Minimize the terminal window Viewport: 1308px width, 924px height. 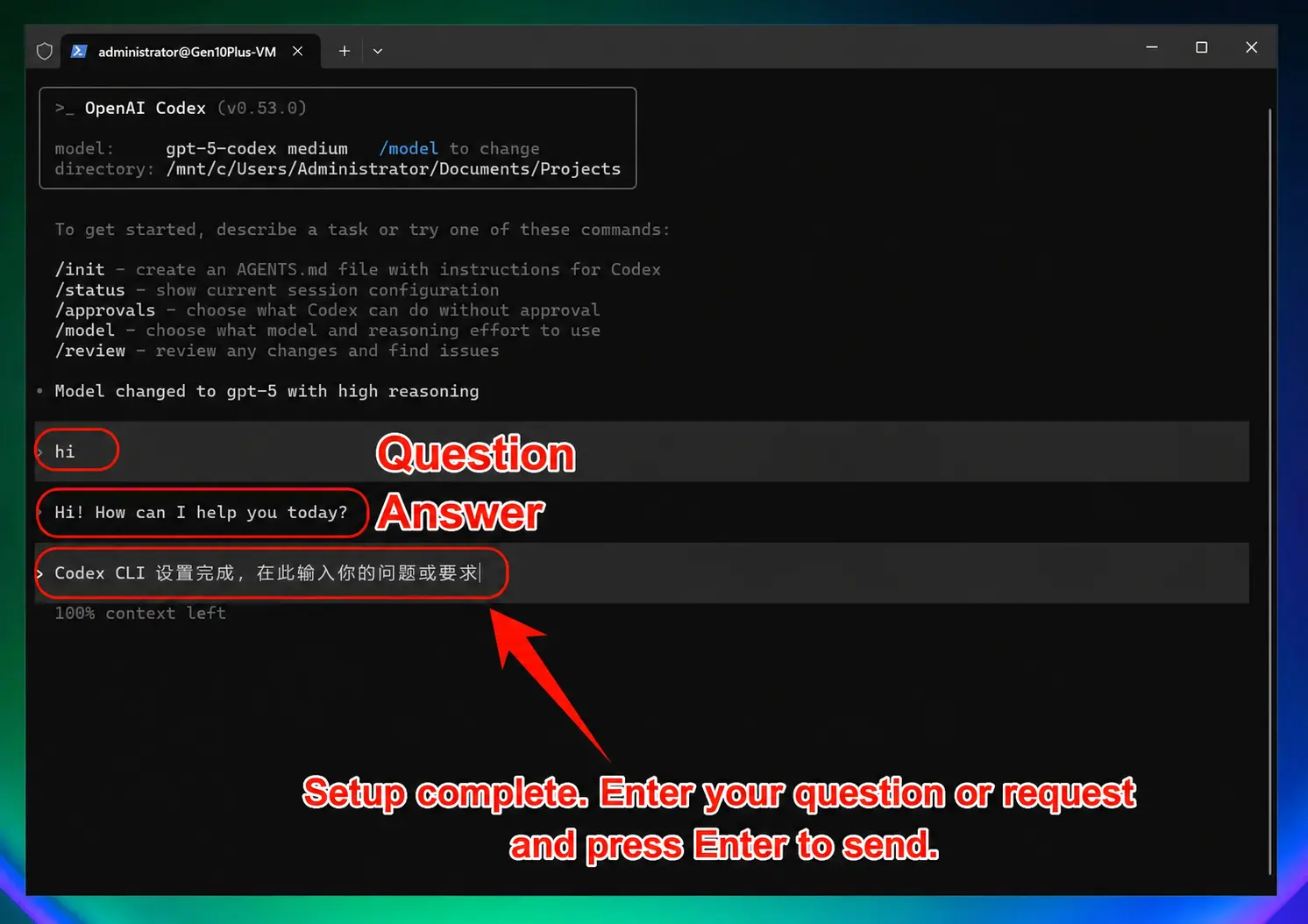1152,47
